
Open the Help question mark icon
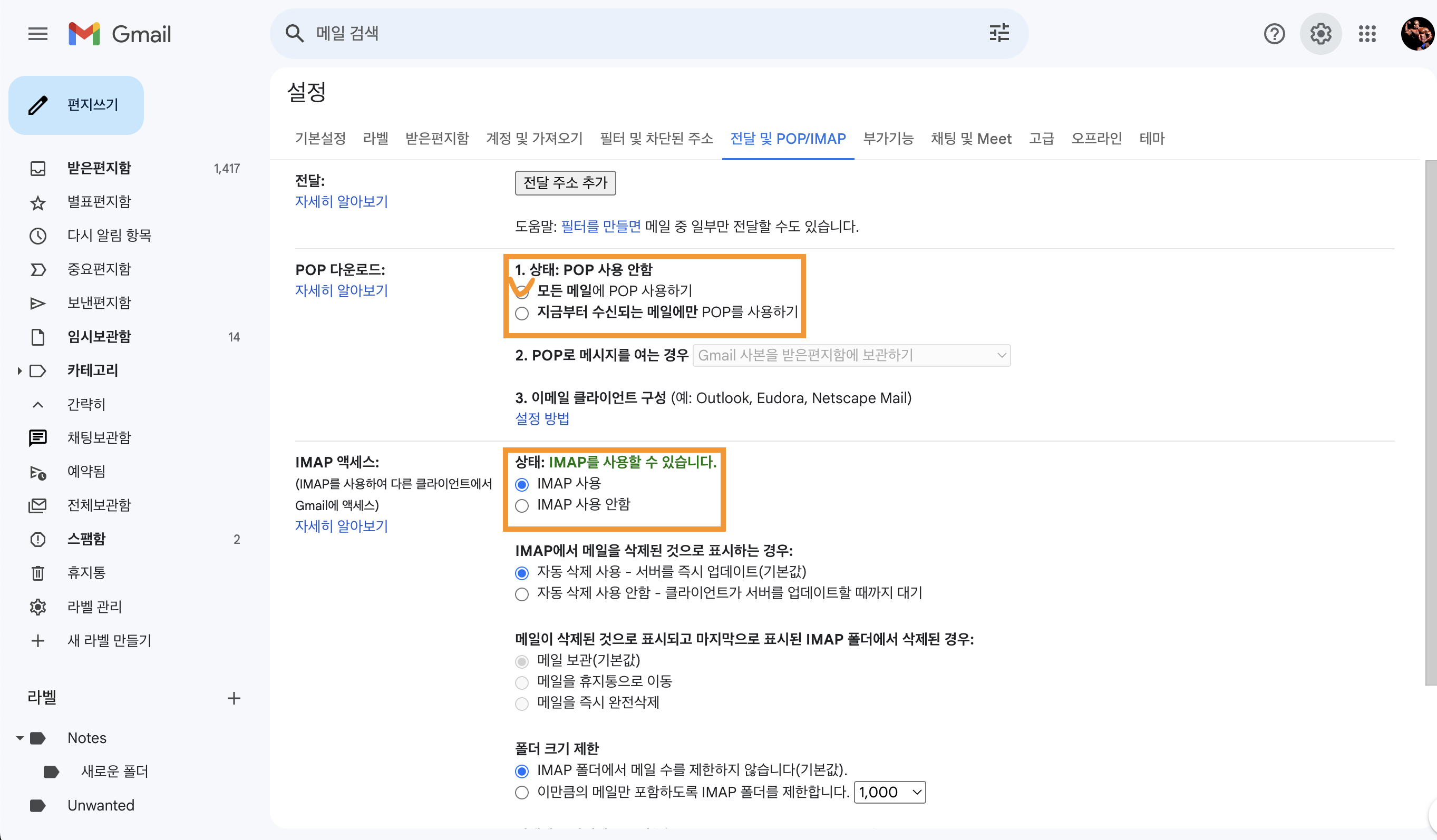1274,34
